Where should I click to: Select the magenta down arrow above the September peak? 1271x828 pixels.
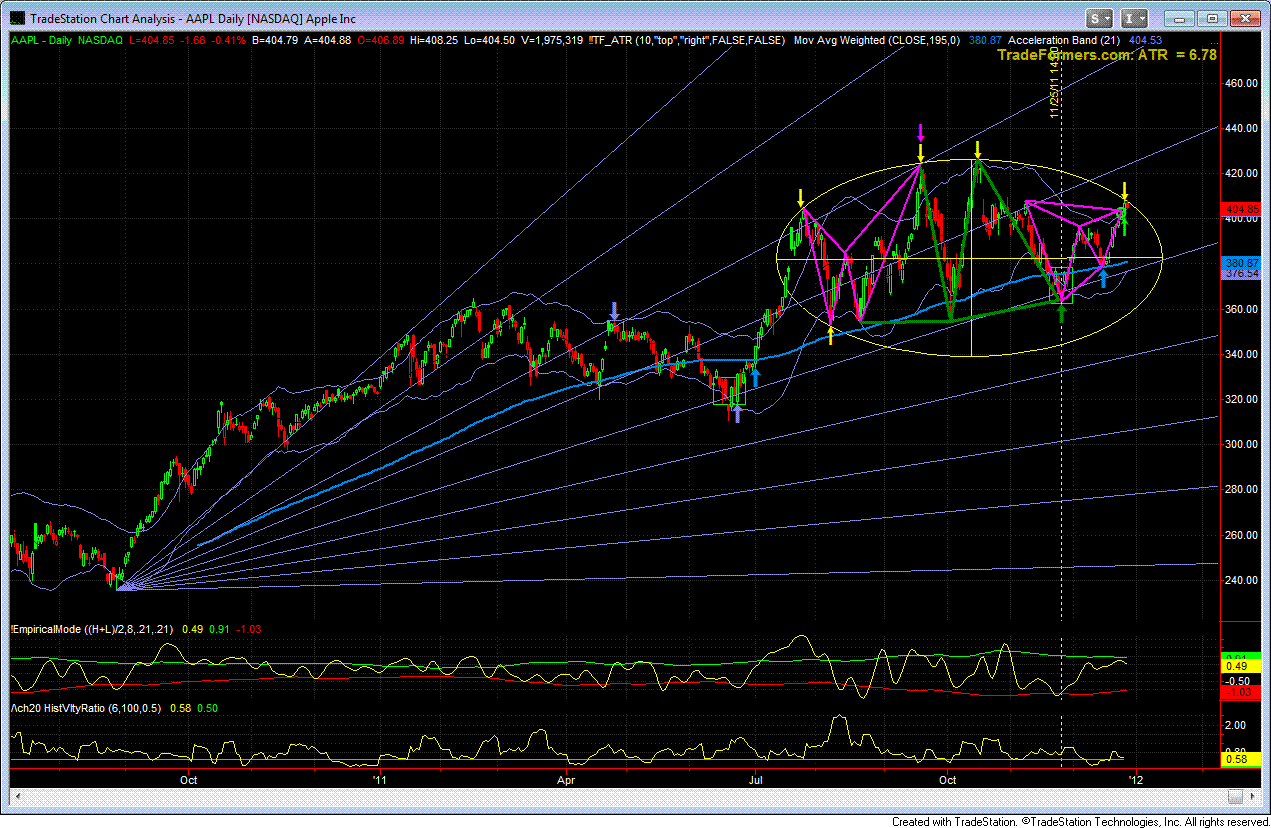[920, 133]
